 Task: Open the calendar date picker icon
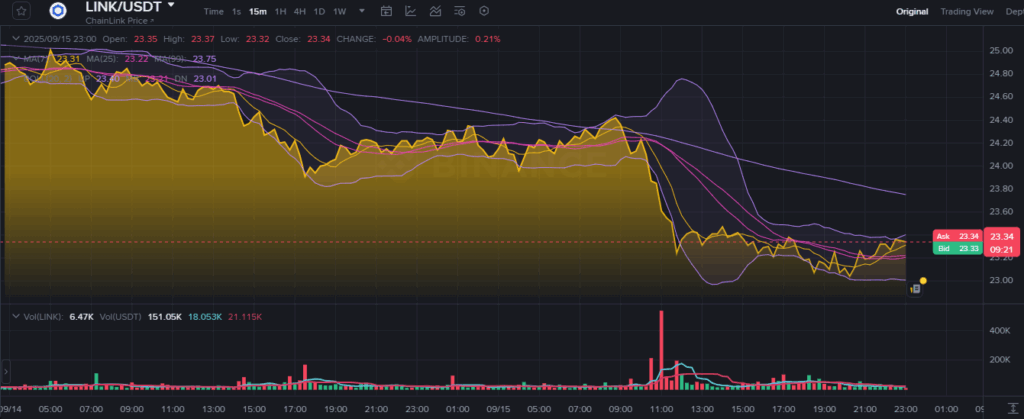[x=388, y=11]
